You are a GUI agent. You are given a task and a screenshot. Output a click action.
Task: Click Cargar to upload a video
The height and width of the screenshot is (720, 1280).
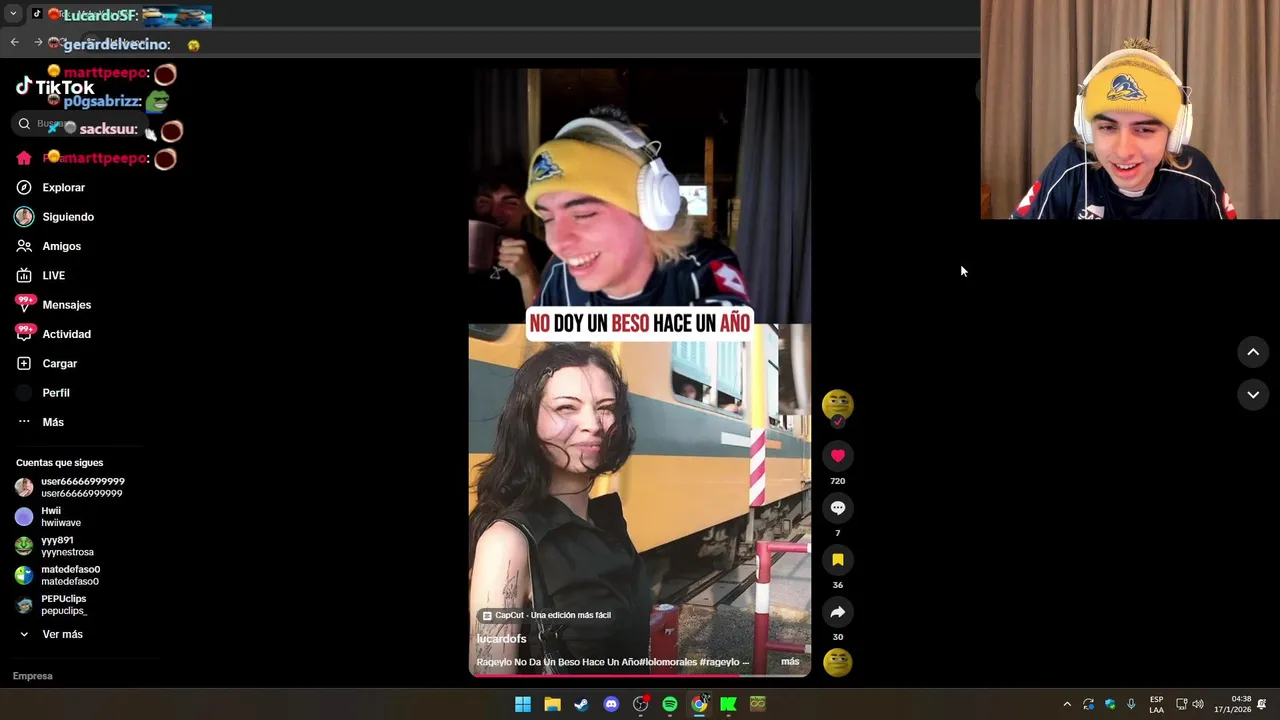pos(47,364)
